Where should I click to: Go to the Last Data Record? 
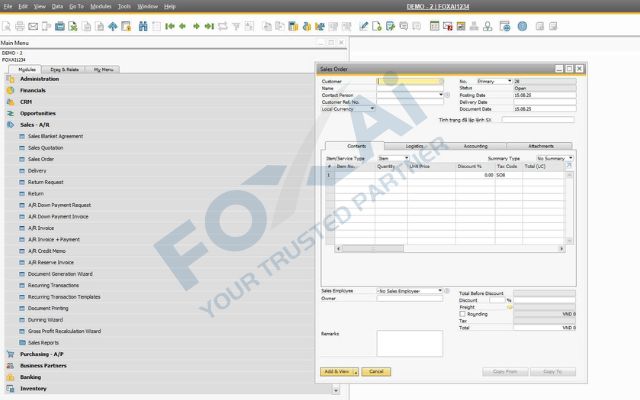point(209,27)
